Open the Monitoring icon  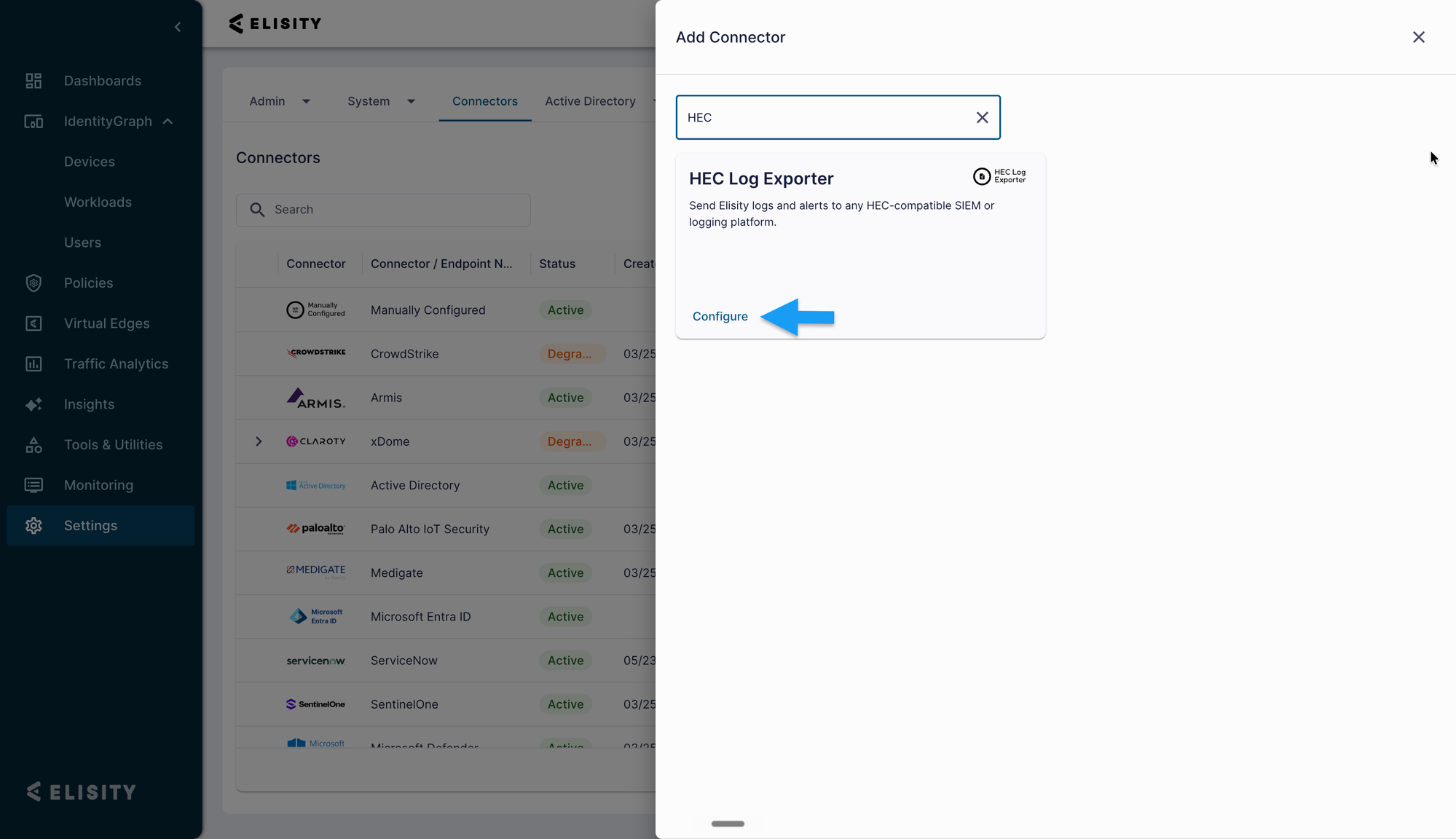[x=34, y=485]
